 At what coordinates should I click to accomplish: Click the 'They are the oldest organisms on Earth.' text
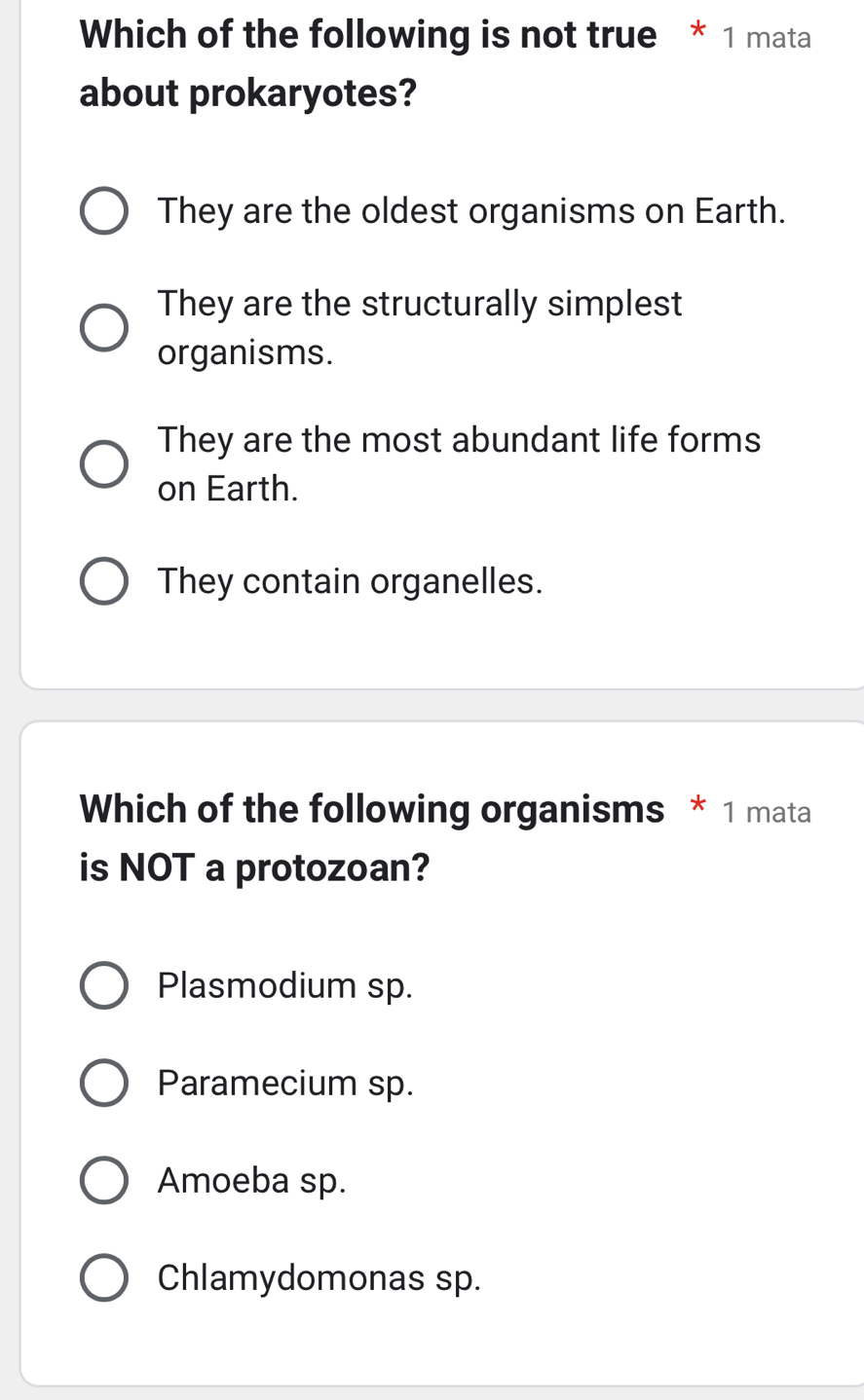[471, 211]
